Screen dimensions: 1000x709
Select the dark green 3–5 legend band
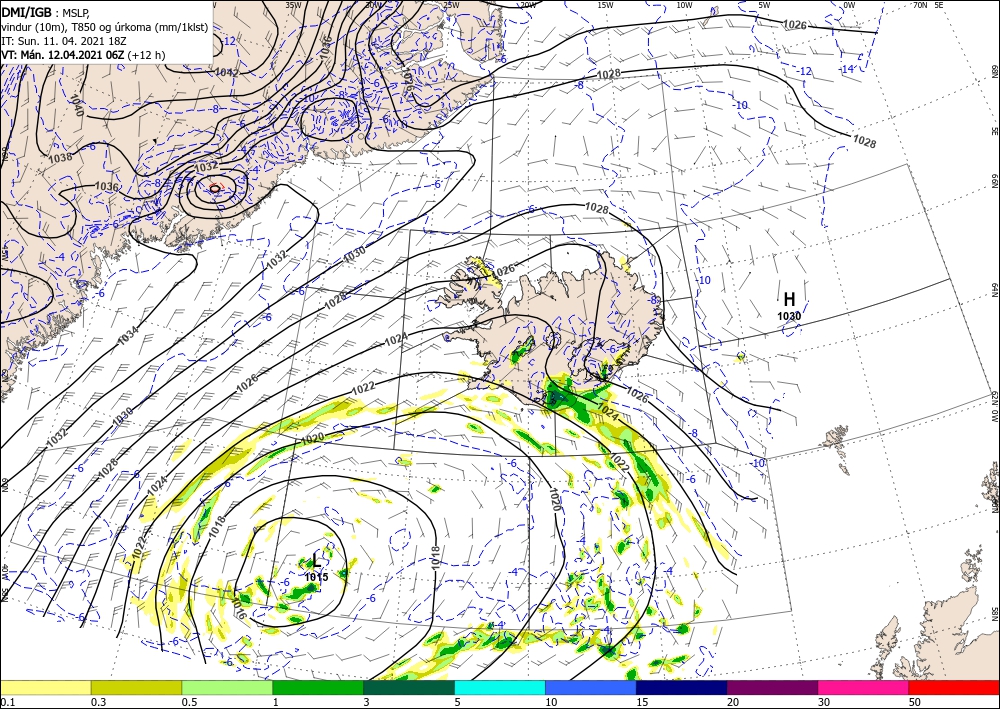coord(409,688)
